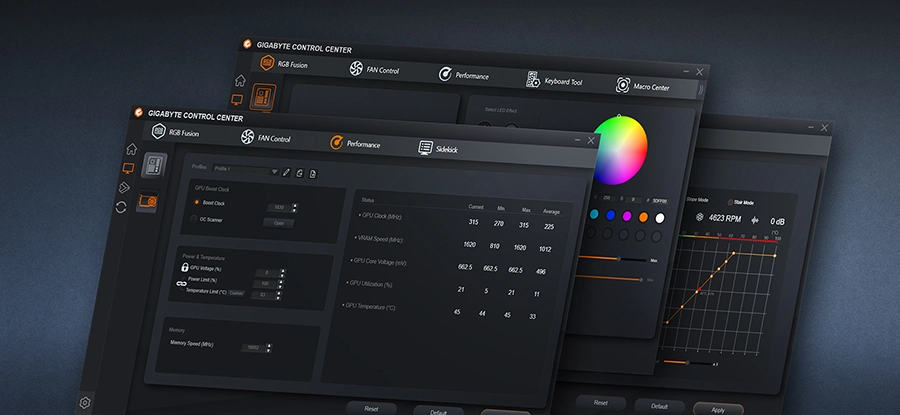Click orange monitor icon in front window sidebar
This screenshot has height=415, width=900.
[129, 168]
